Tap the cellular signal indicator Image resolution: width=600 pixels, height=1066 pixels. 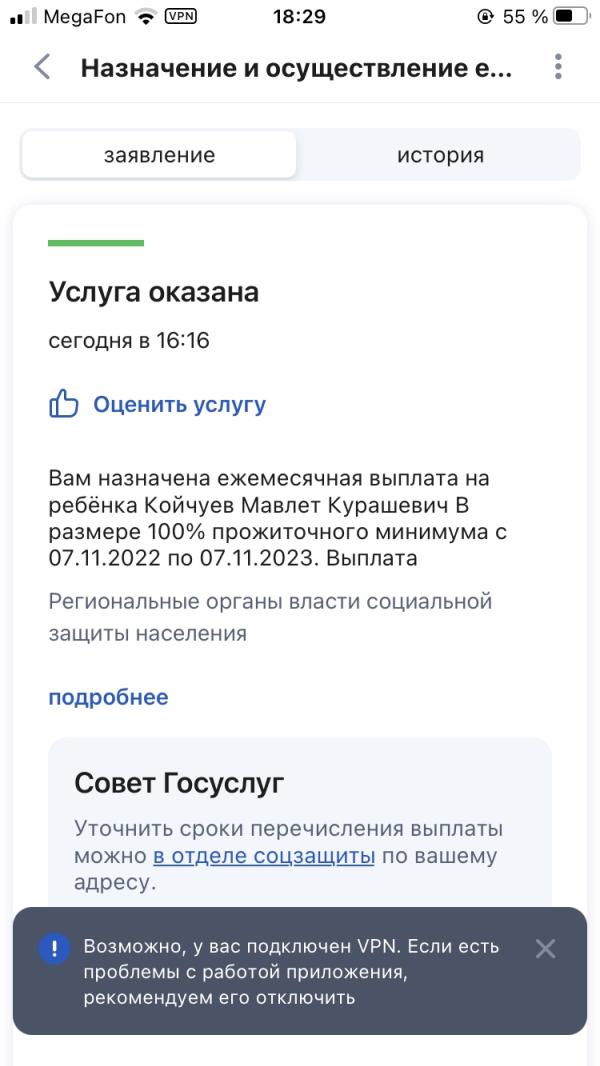click(x=22, y=15)
